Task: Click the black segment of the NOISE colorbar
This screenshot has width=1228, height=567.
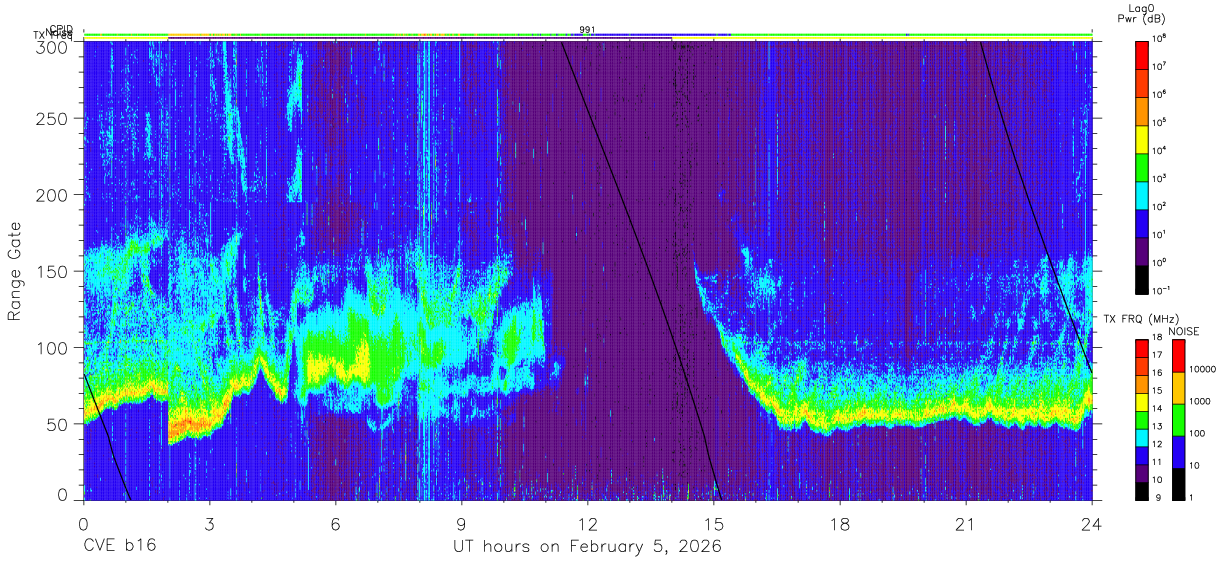Action: pos(1178,482)
